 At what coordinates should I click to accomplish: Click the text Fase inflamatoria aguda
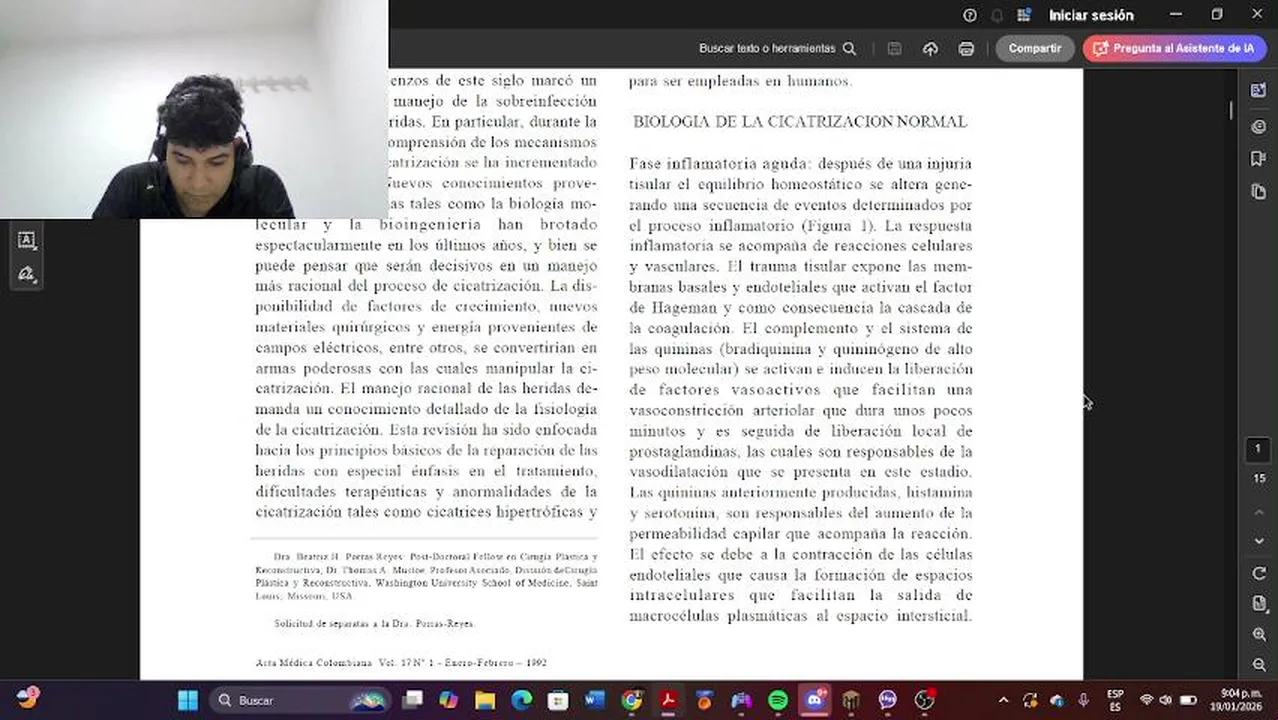click(x=720, y=163)
